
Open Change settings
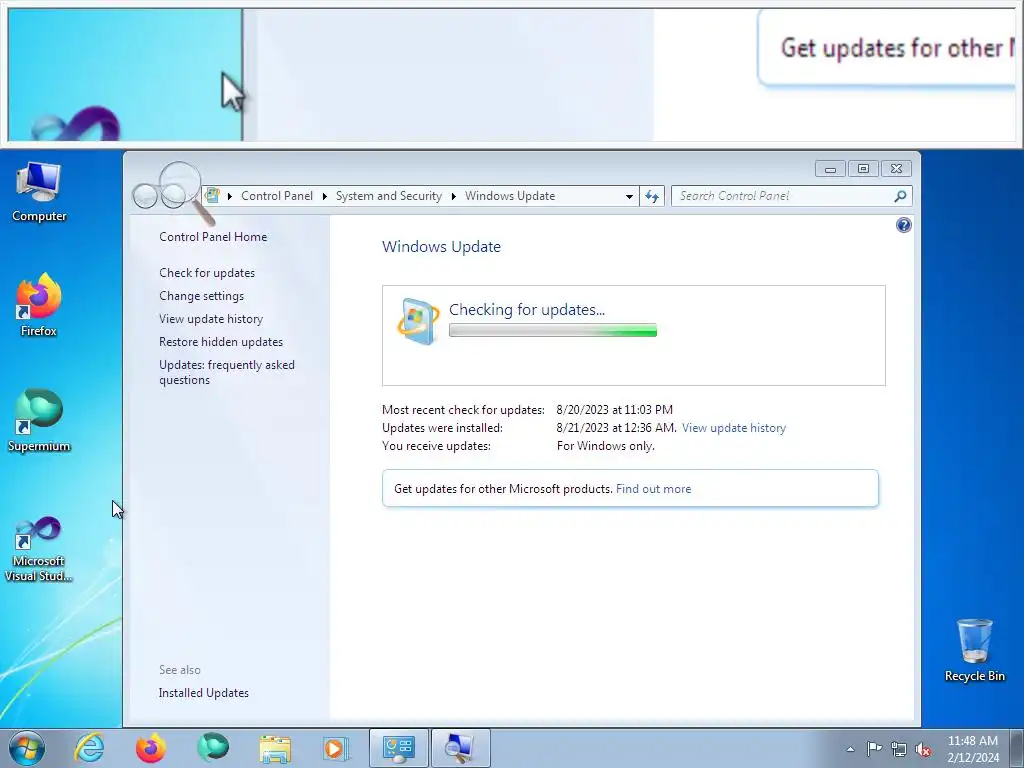click(201, 296)
